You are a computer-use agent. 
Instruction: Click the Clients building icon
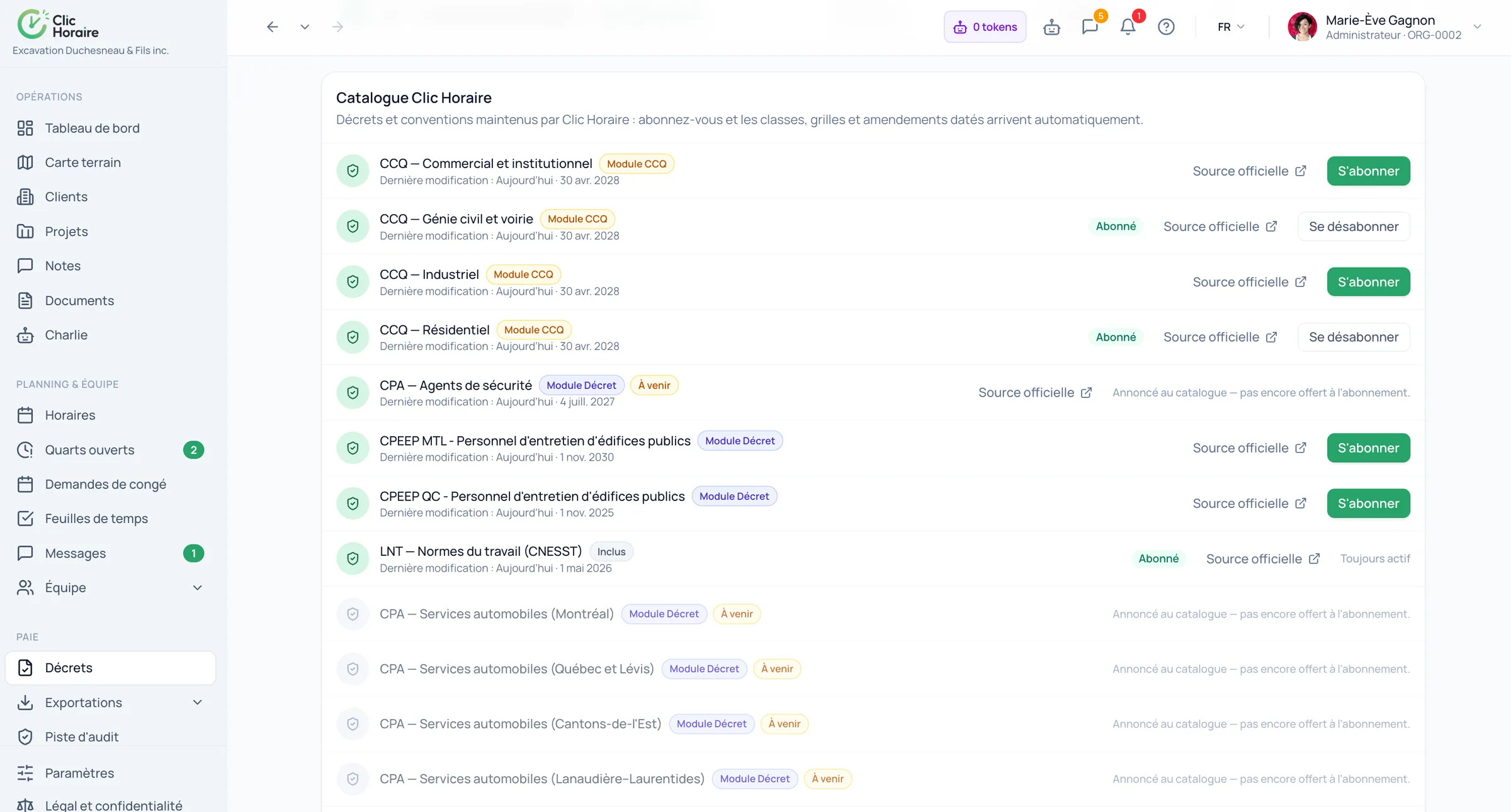pyautogui.click(x=25, y=197)
